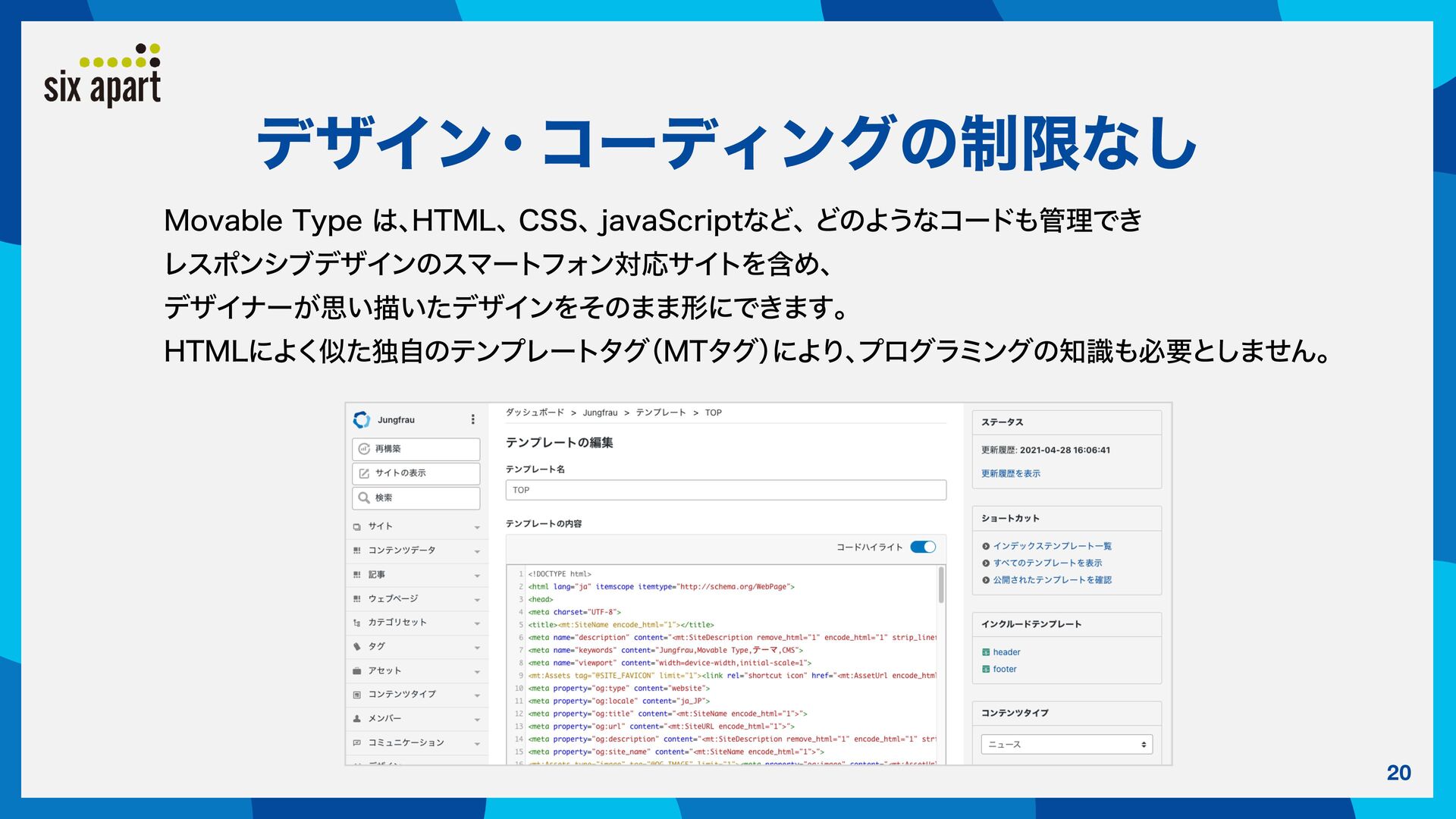Open すべてのテンプレートを表示 shortcut
Screen dimensions: 1456x819
1048,563
